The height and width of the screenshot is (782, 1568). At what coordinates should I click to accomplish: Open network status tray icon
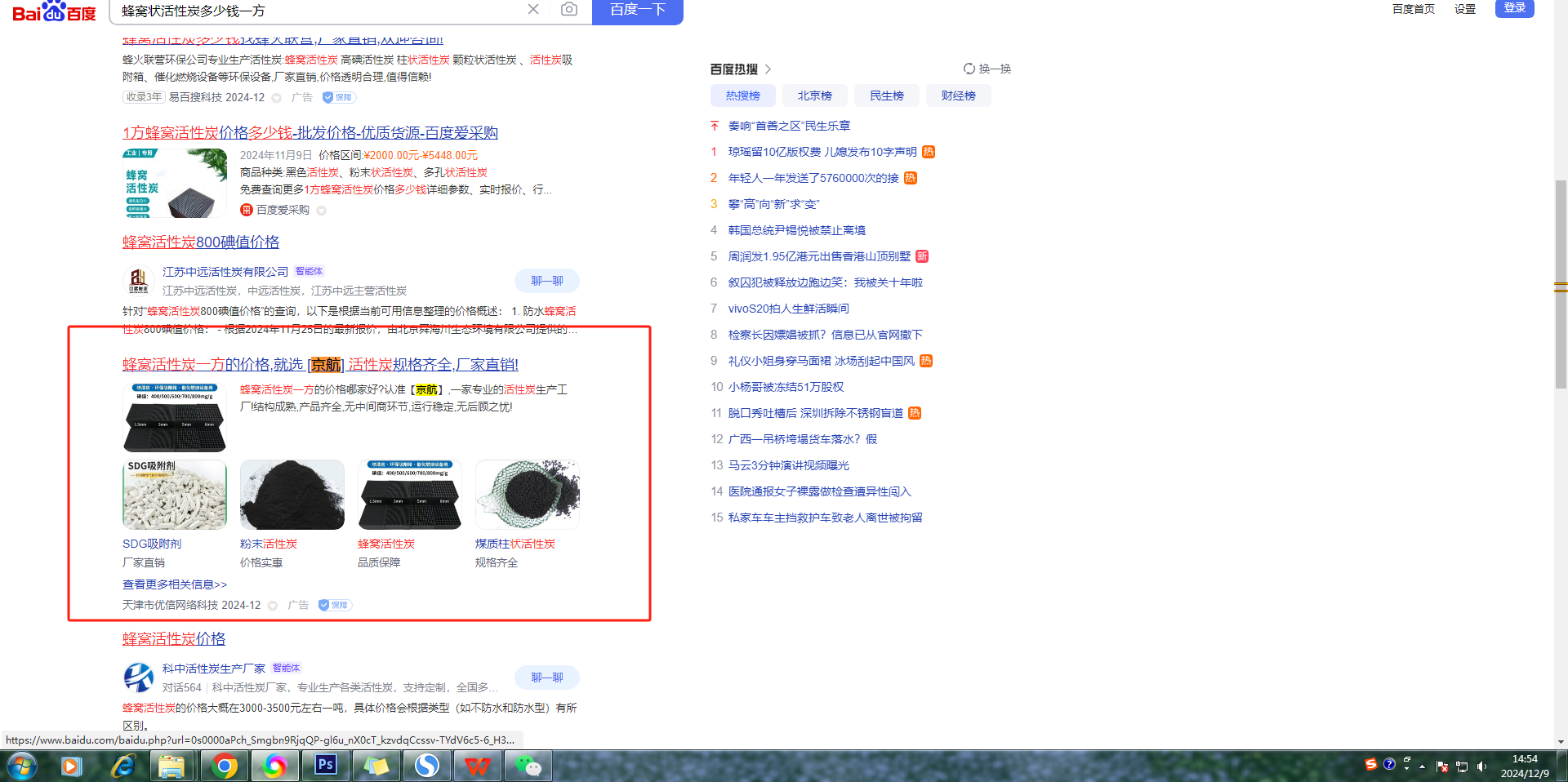tap(1462, 766)
